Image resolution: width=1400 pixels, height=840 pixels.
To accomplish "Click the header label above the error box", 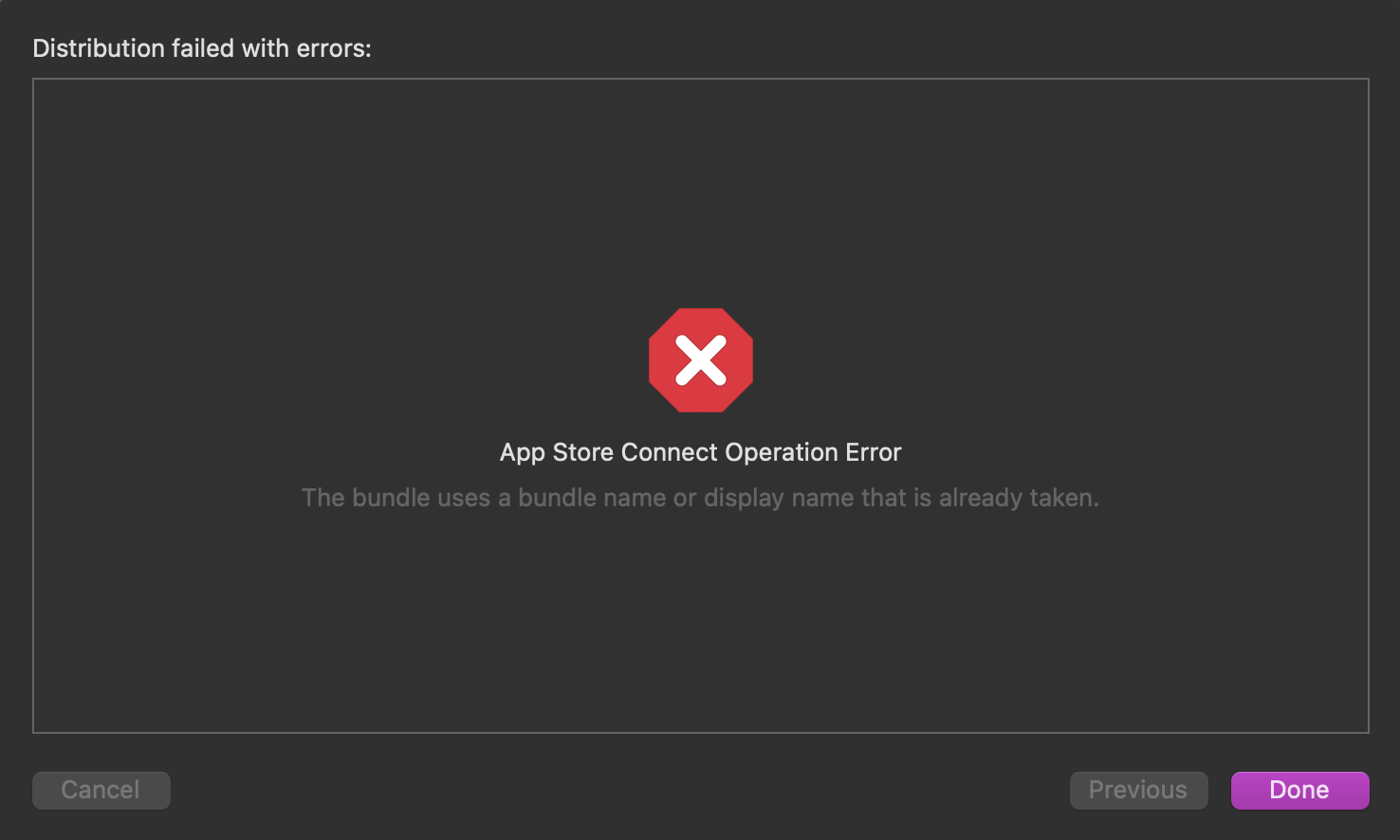I will pos(202,48).
